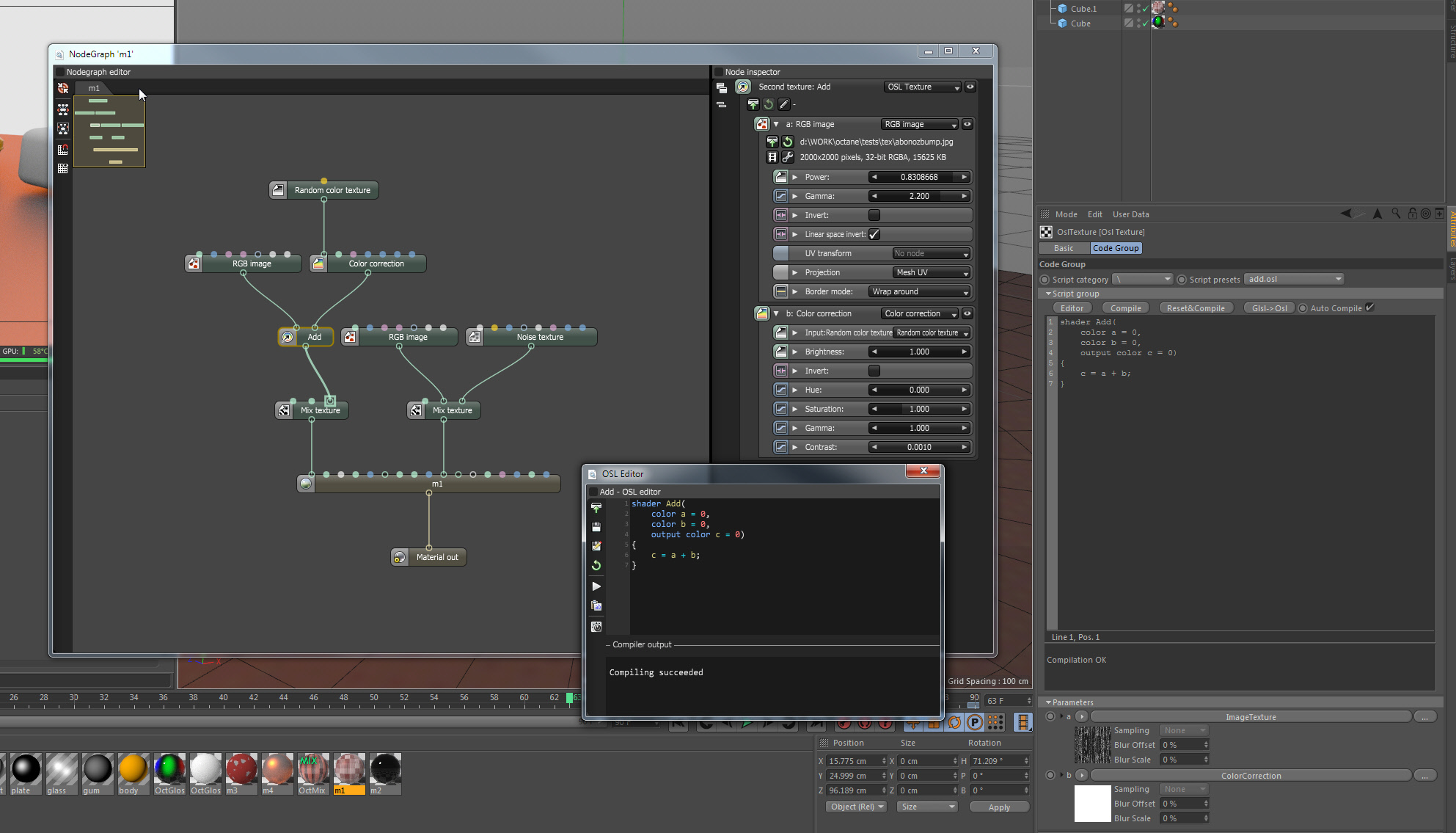Click the Material out node icon
This screenshot has width=1456, height=833.
click(400, 557)
